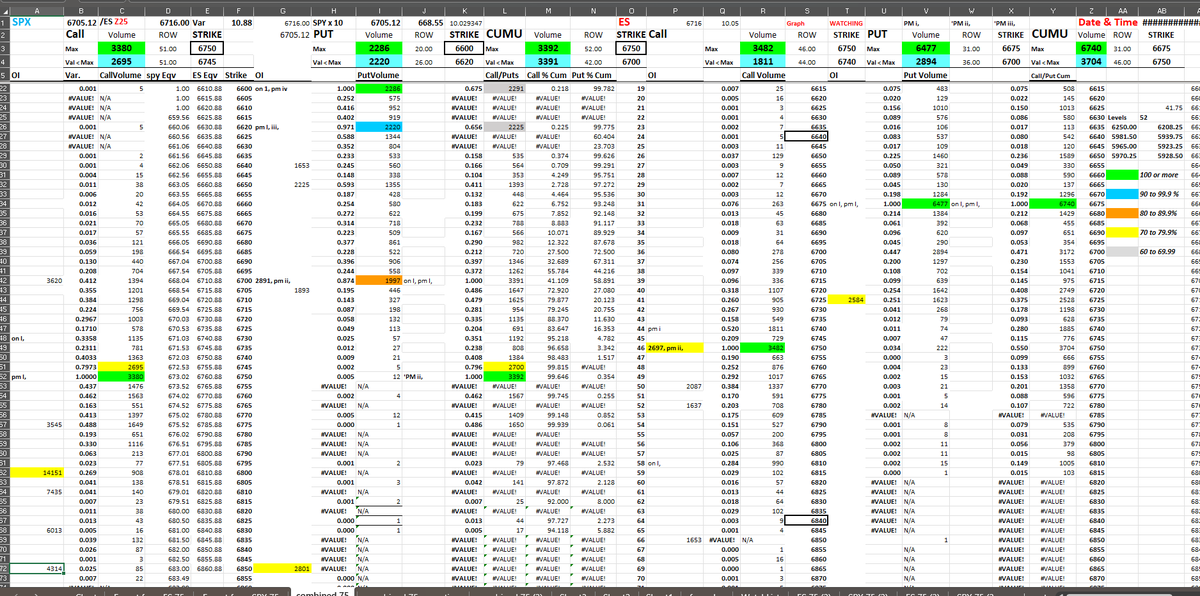Viewport: 1200px width, 596px height.
Task: Select the '10.029347' cell
Action: (464, 20)
